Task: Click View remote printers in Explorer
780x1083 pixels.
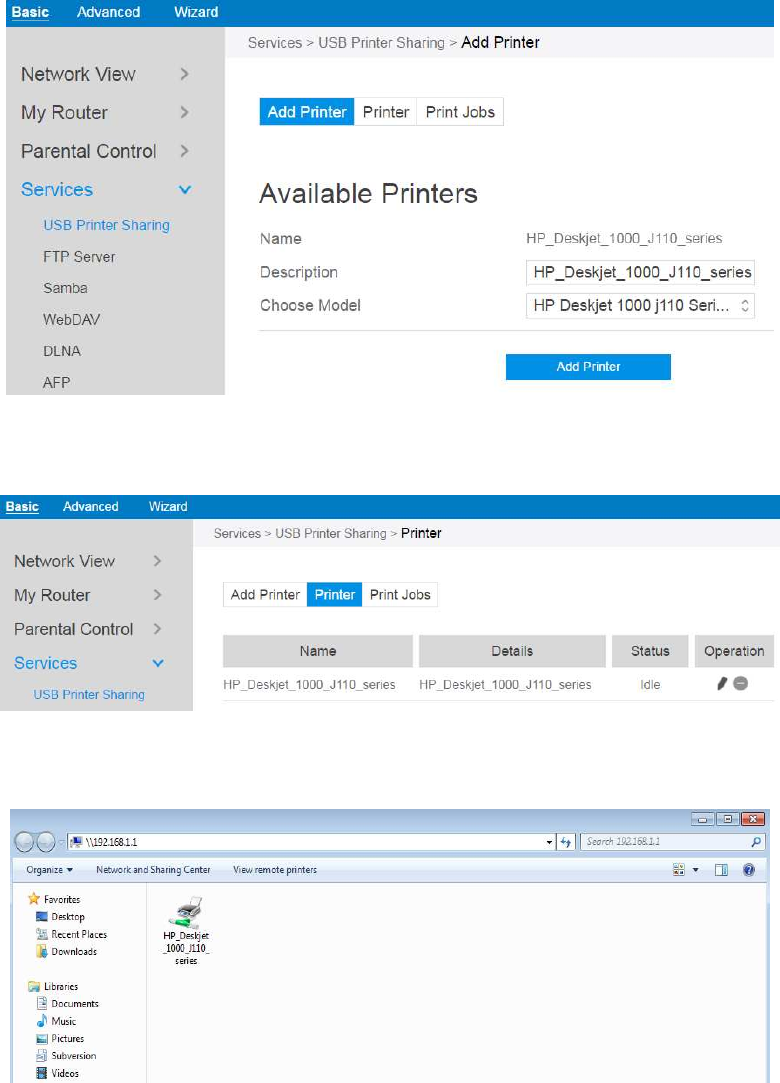Action: 275,870
